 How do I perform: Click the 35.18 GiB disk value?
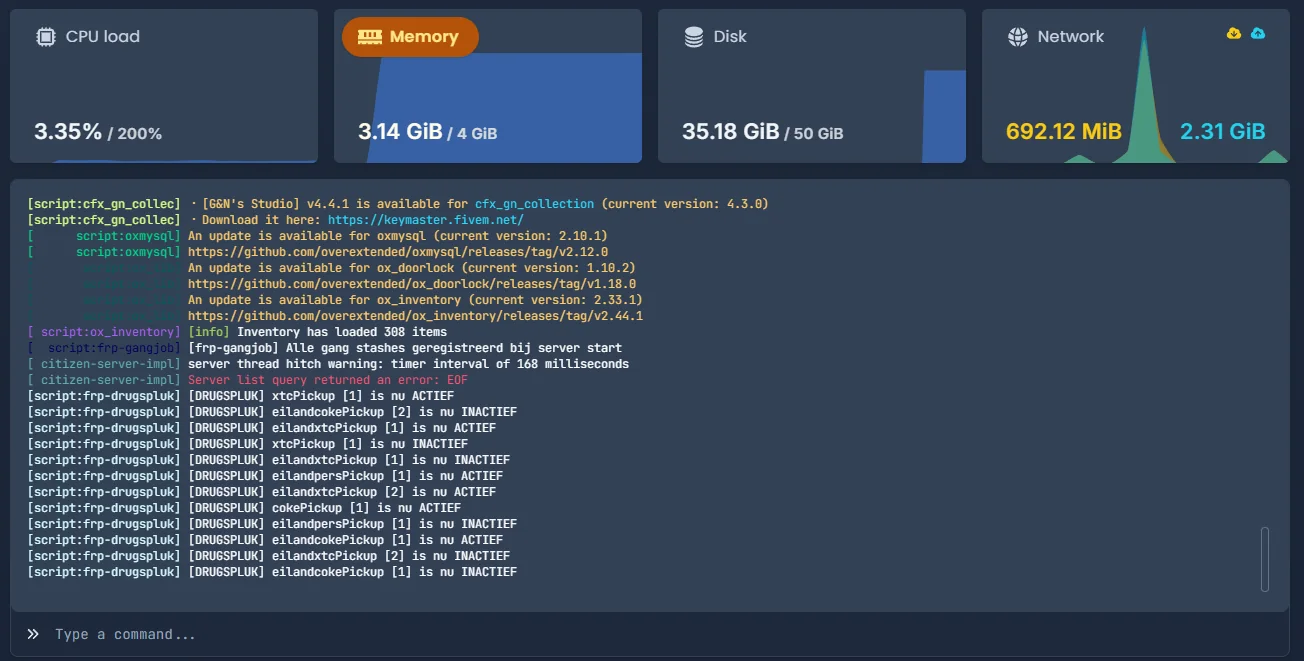coord(730,131)
